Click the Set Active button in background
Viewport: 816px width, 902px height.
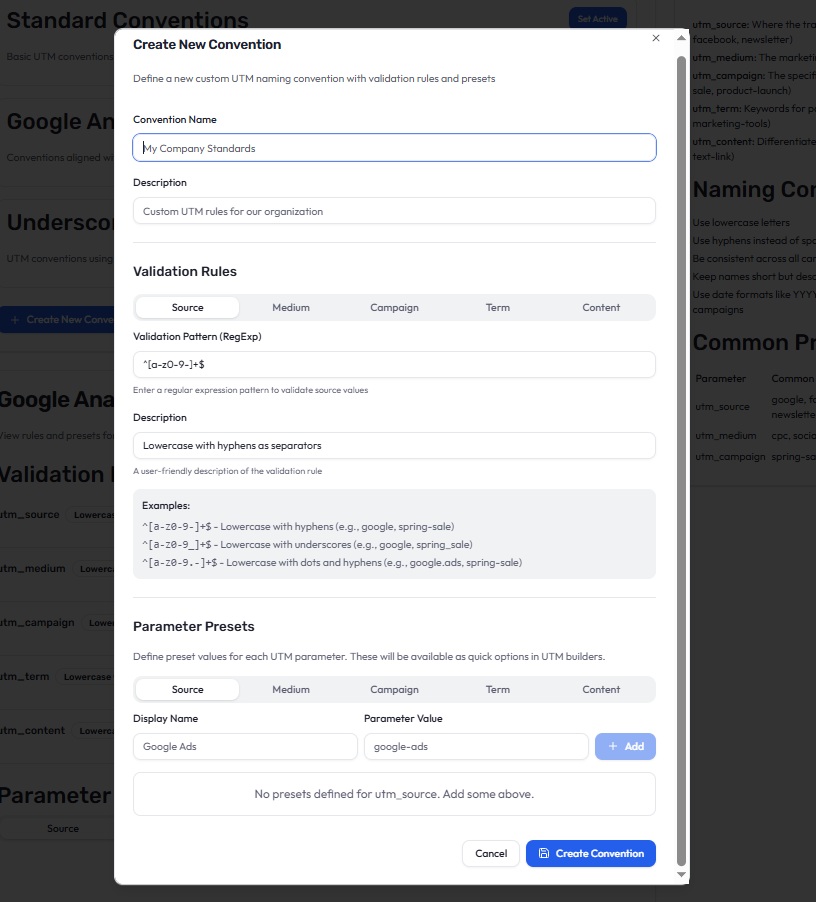click(597, 19)
